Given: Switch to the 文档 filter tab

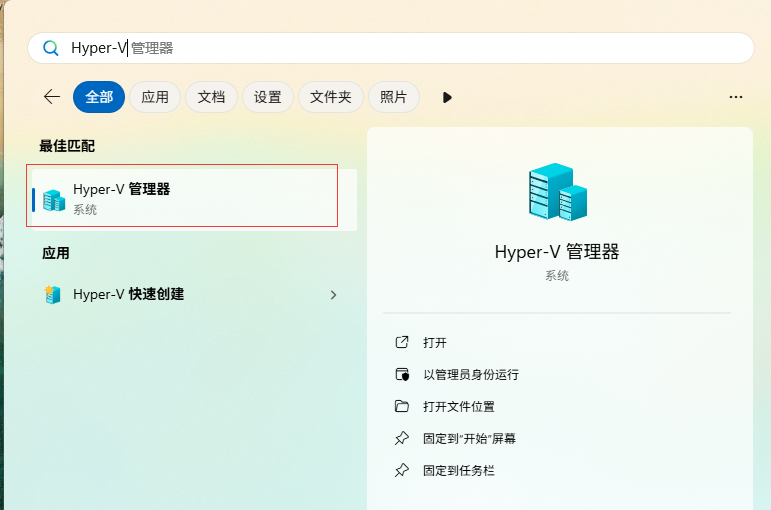Looking at the screenshot, I should 211,97.
